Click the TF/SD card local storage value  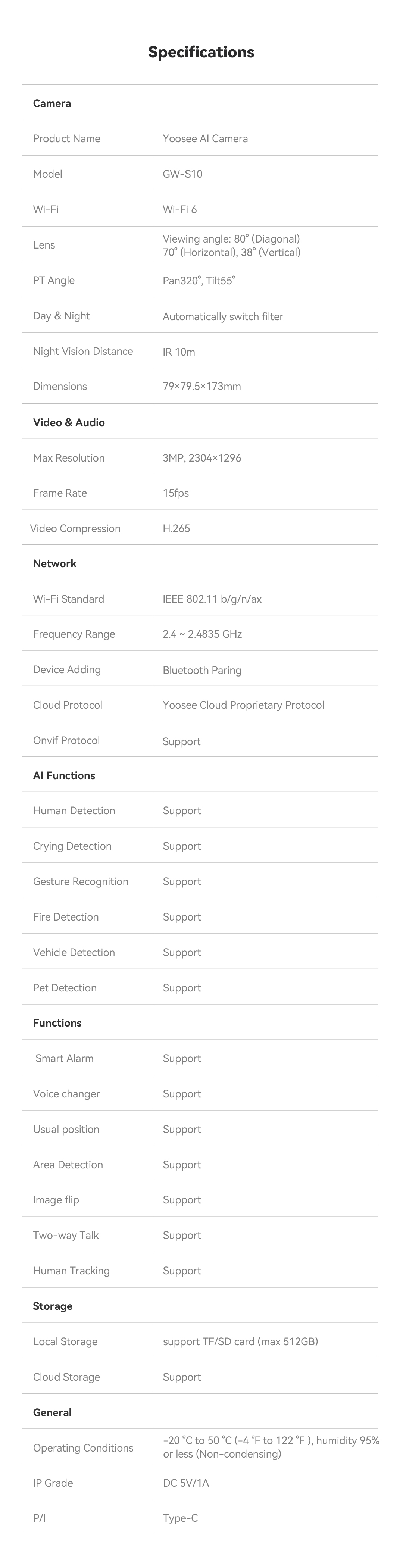pyautogui.click(x=240, y=1341)
